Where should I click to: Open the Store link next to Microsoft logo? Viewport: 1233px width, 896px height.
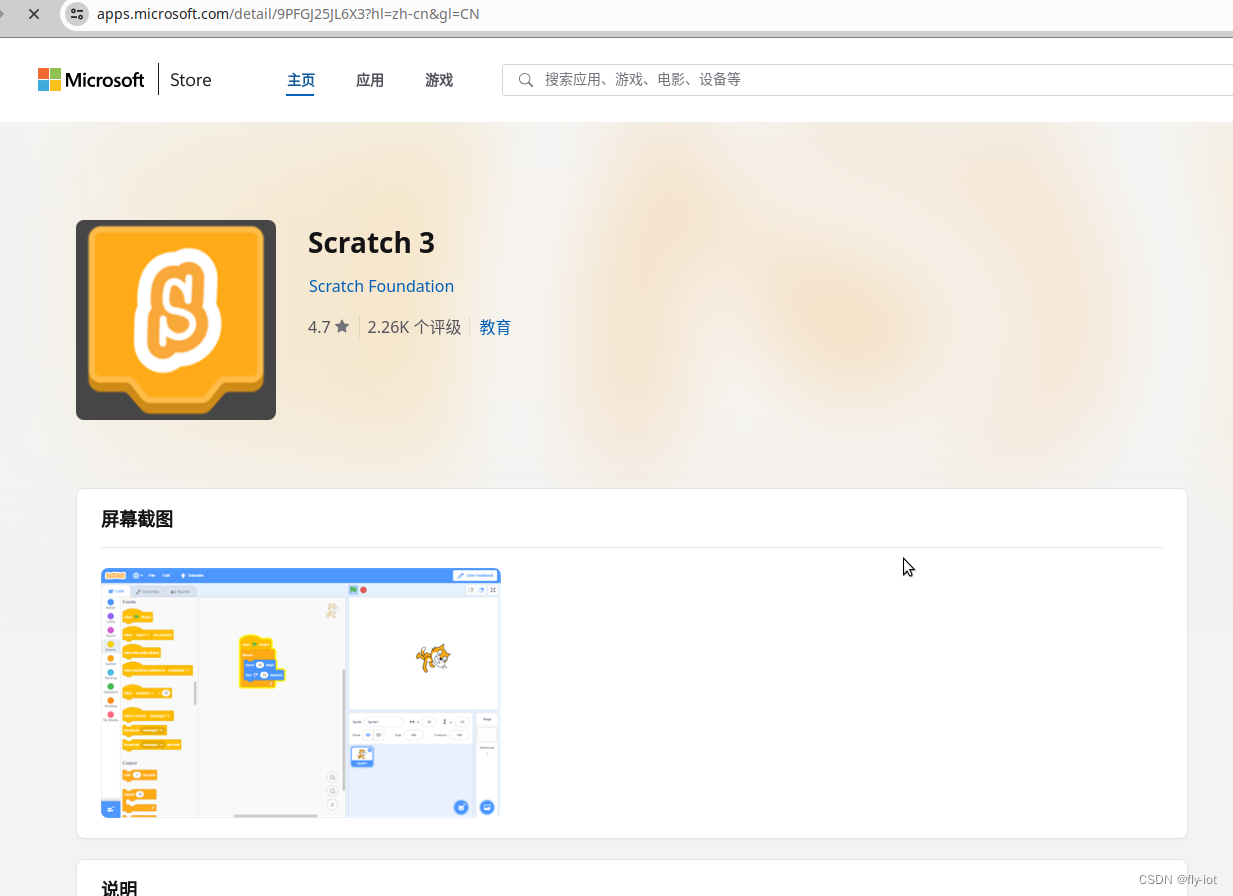(x=190, y=80)
